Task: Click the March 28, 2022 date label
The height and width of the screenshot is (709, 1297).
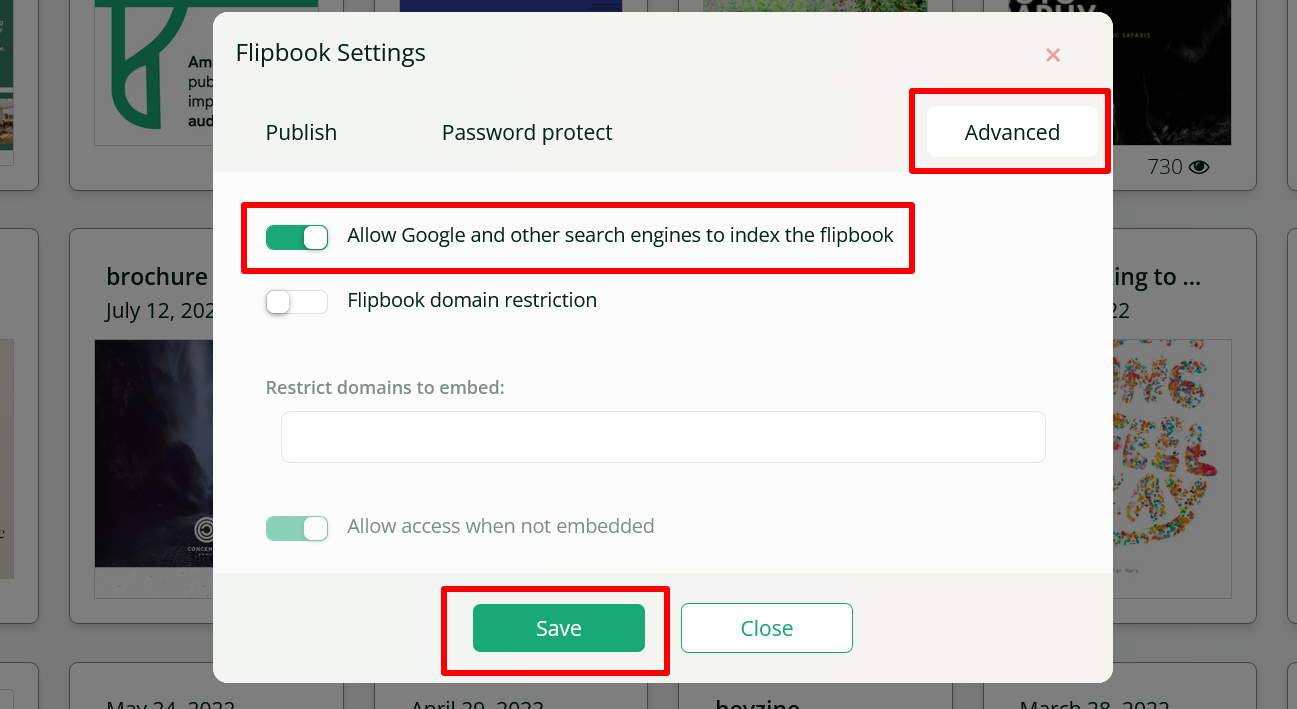Action: pyautogui.click(x=1094, y=703)
